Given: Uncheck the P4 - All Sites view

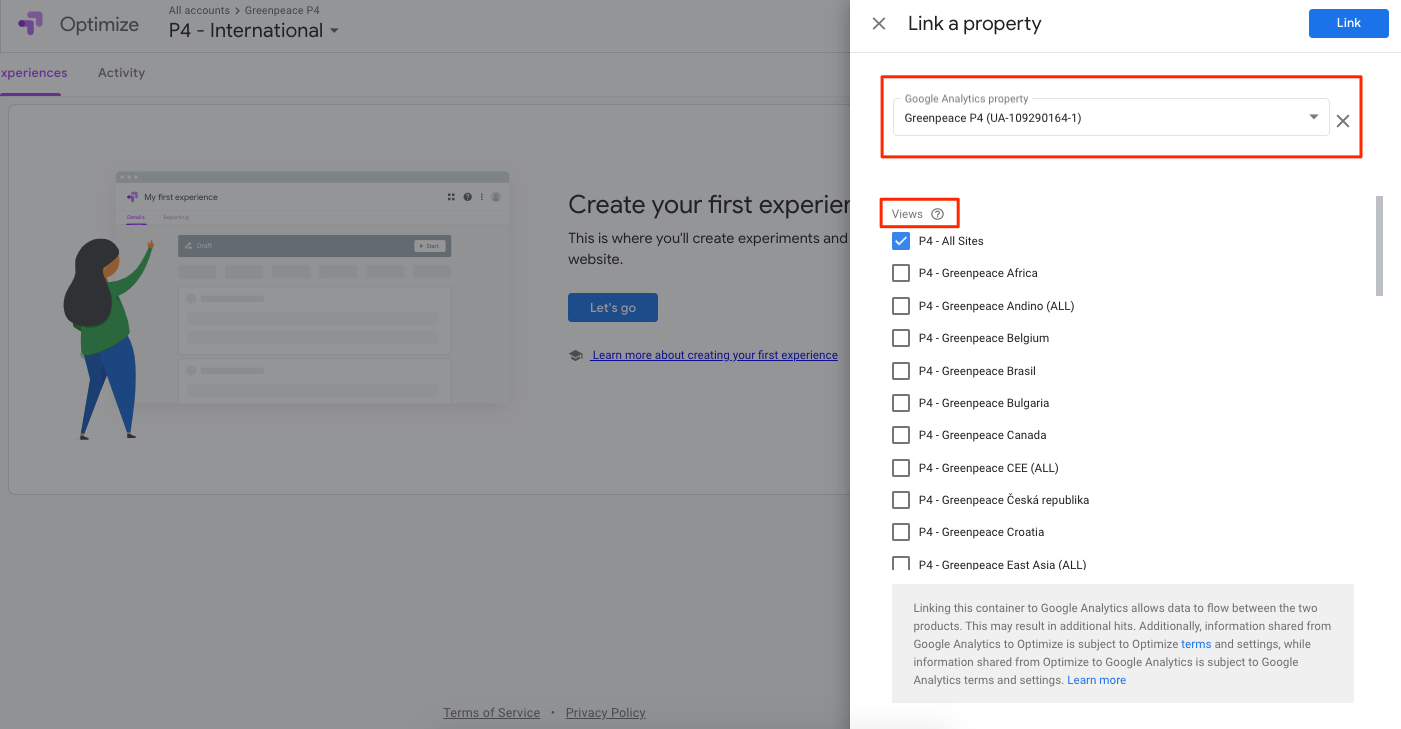Looking at the screenshot, I should pyautogui.click(x=901, y=241).
